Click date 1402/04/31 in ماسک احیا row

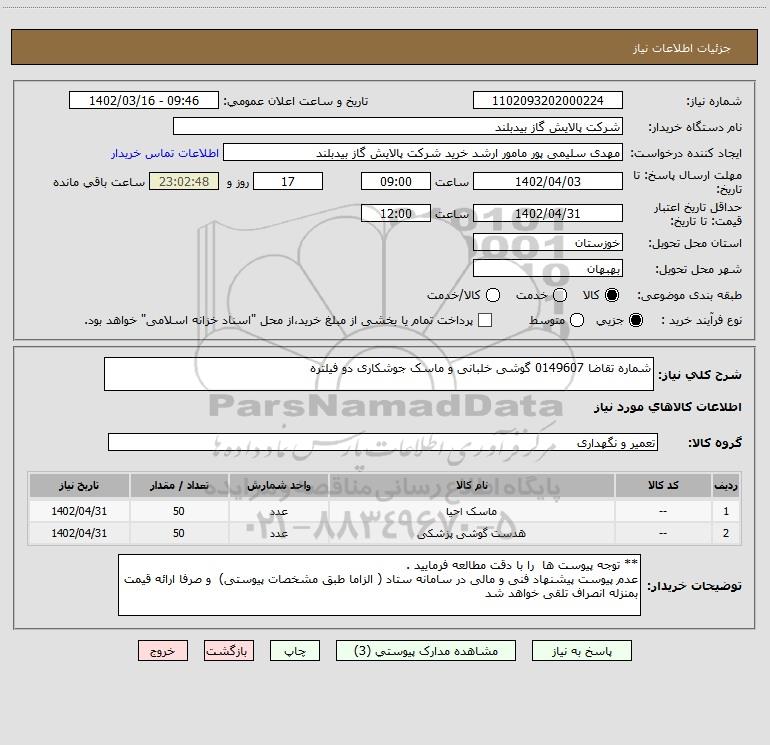click(79, 511)
